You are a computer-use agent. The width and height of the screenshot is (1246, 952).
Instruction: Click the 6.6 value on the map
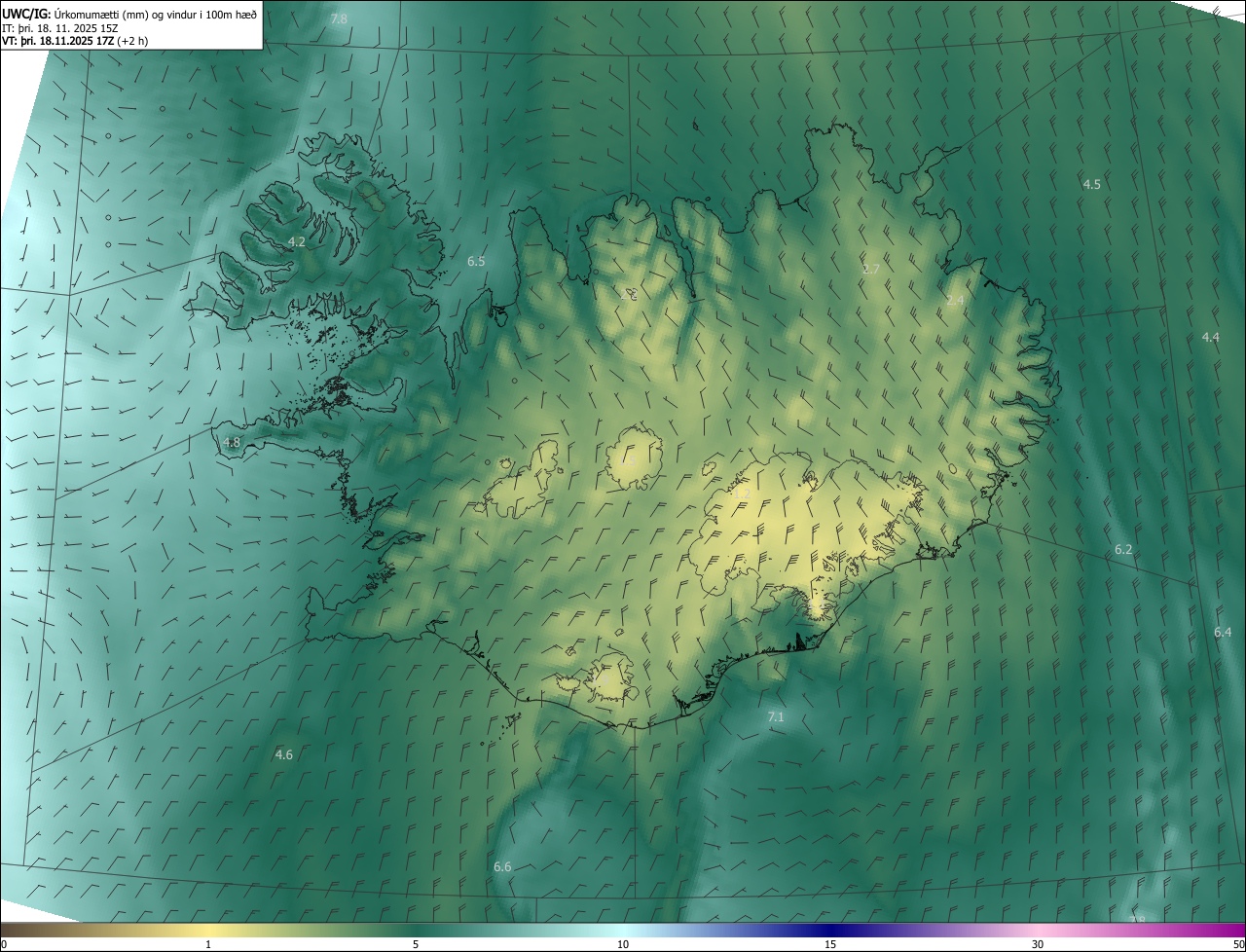pos(502,866)
